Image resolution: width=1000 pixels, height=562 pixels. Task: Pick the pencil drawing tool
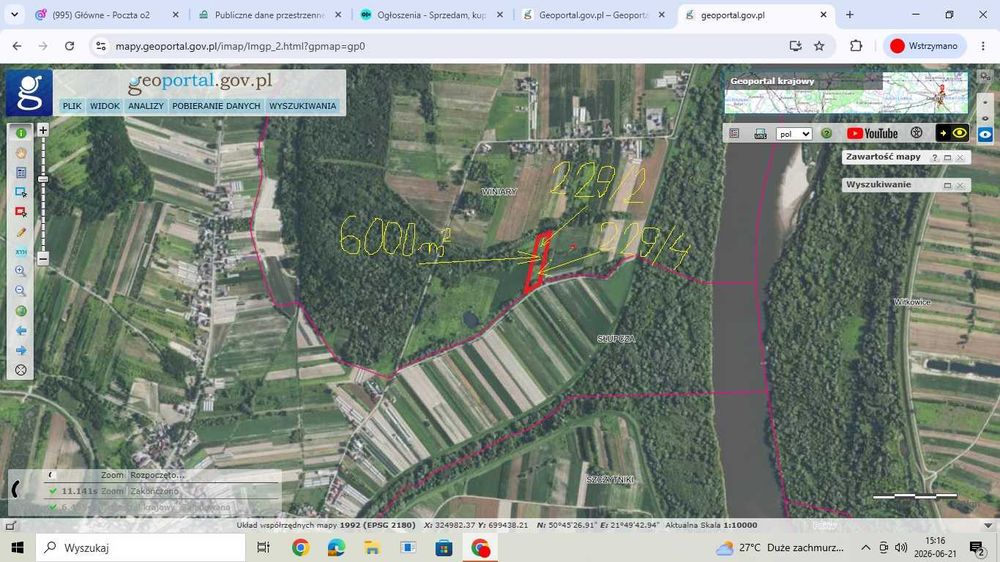coord(21,232)
